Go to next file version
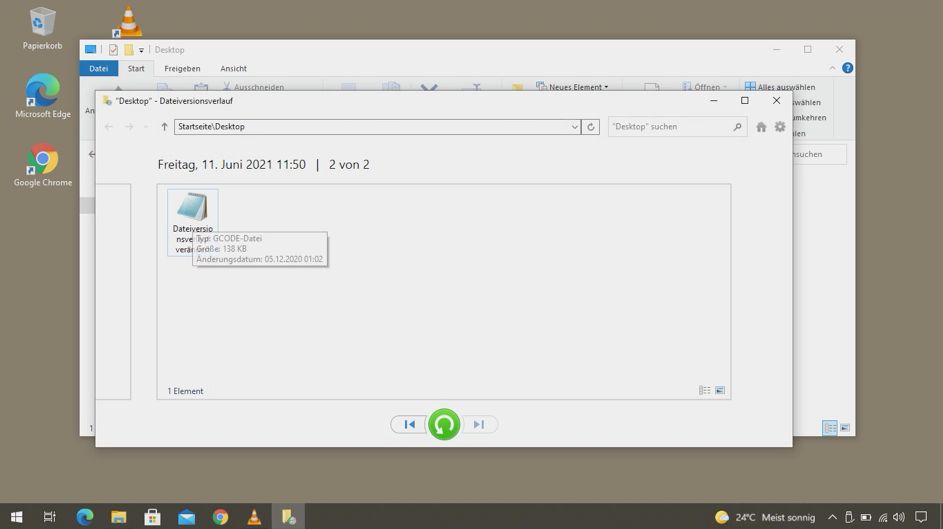Viewport: 943px width, 529px height. tap(479, 424)
